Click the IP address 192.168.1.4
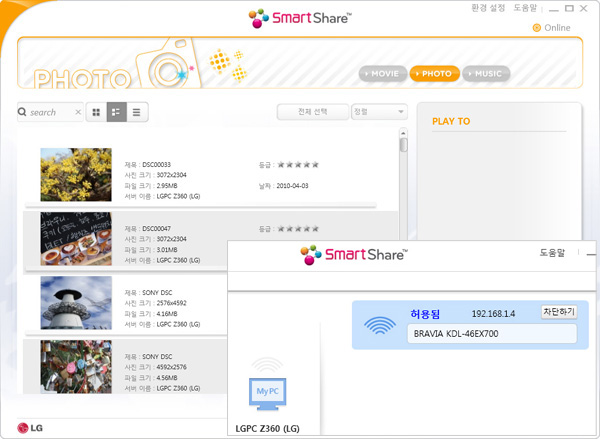600x439 pixels. (x=493, y=314)
